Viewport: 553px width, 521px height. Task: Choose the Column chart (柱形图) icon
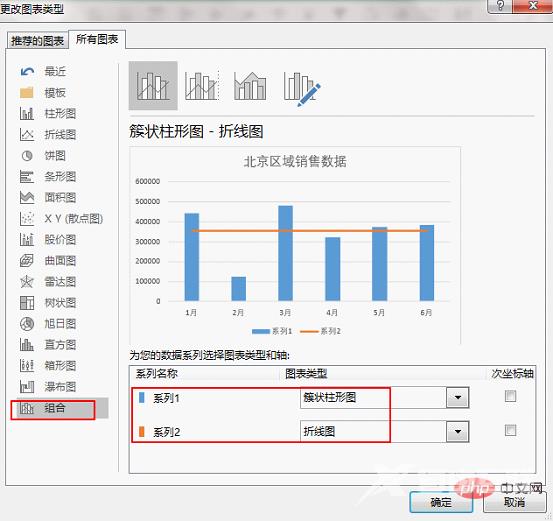[x=27, y=114]
